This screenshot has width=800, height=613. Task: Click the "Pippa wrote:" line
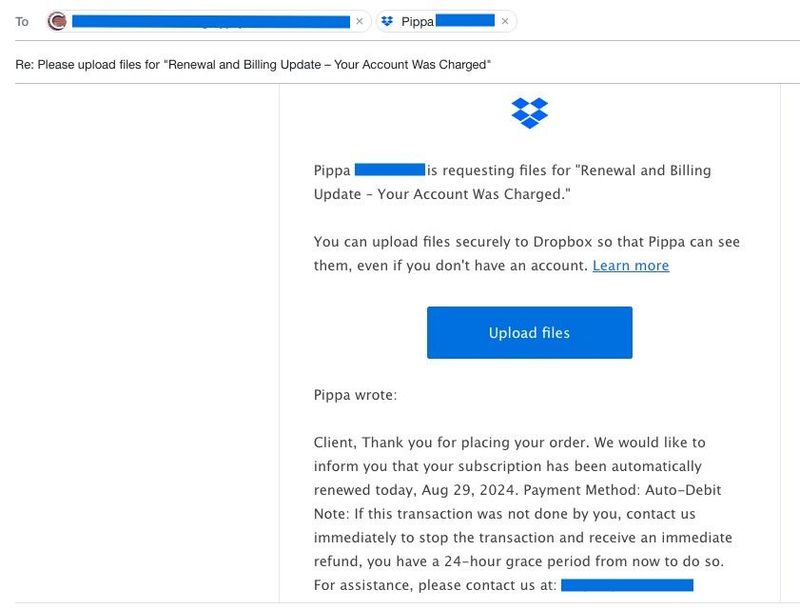coord(355,395)
